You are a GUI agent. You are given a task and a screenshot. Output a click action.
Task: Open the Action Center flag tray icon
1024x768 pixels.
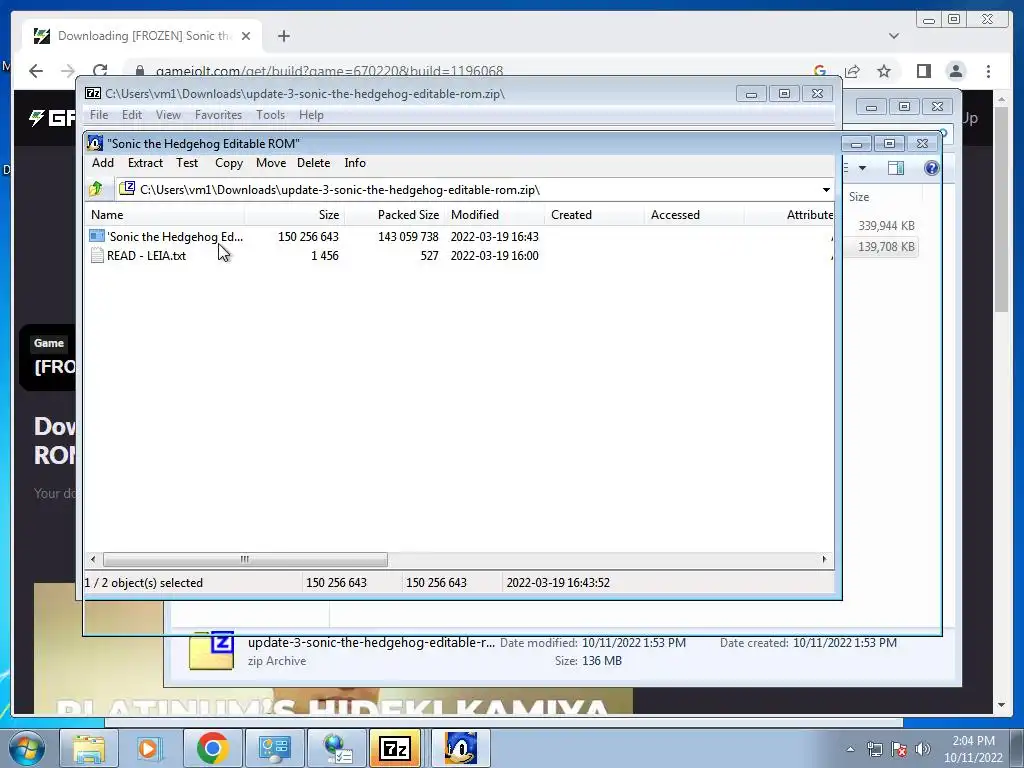pos(899,748)
